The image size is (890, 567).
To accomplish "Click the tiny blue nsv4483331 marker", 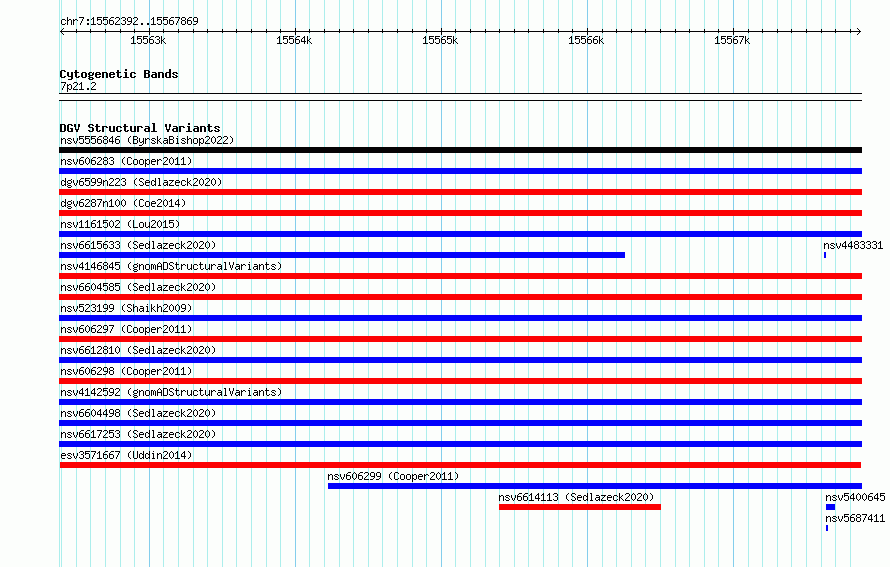I will [x=825, y=255].
